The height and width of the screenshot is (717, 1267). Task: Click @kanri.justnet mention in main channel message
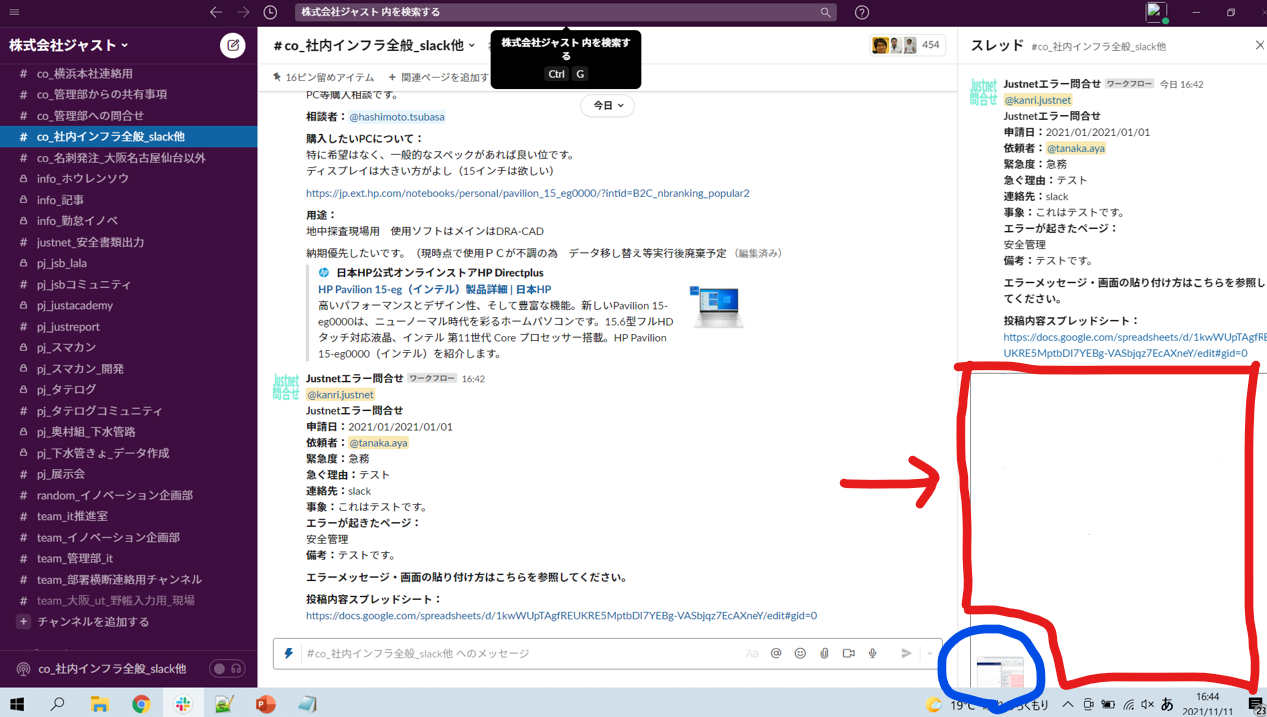click(340, 395)
